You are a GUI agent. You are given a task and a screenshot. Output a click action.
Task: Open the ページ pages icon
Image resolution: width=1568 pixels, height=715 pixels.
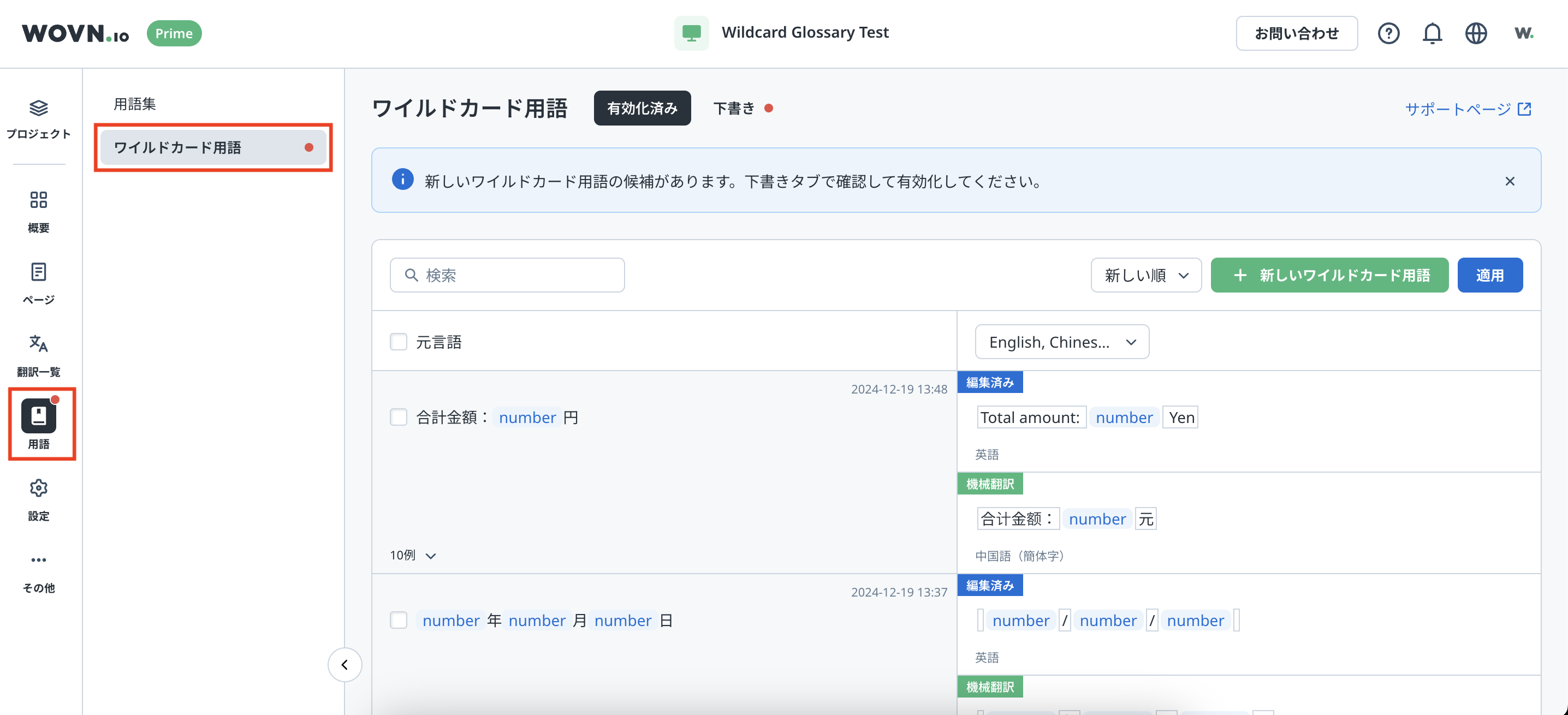point(38,272)
